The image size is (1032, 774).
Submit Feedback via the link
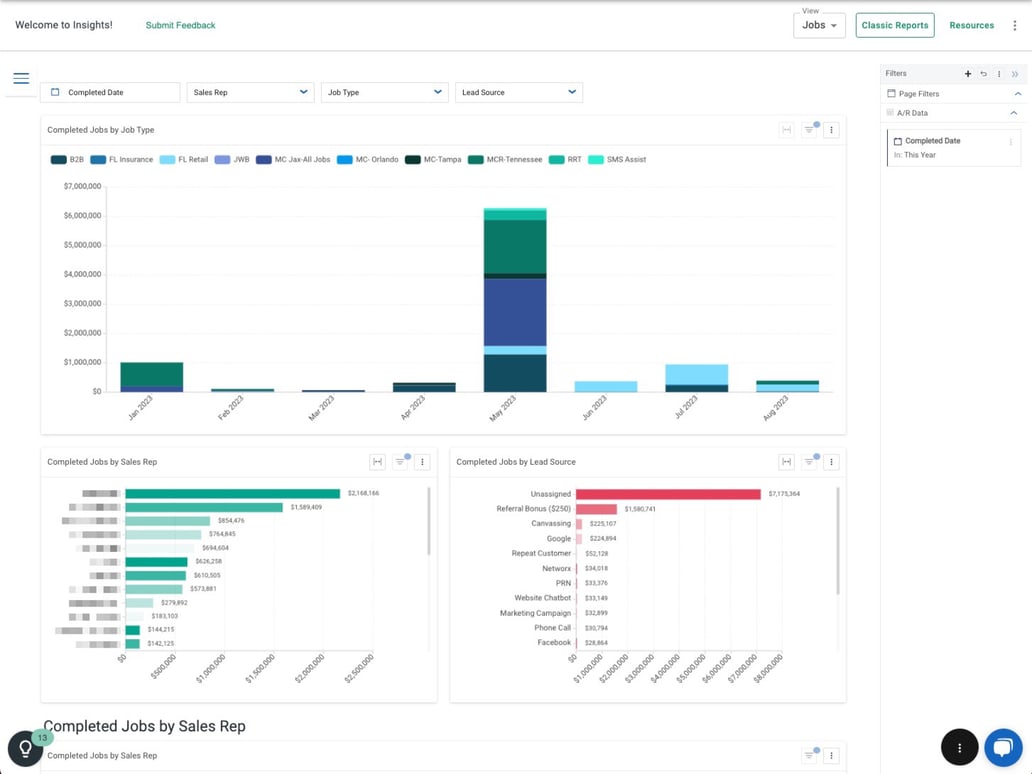click(x=180, y=25)
